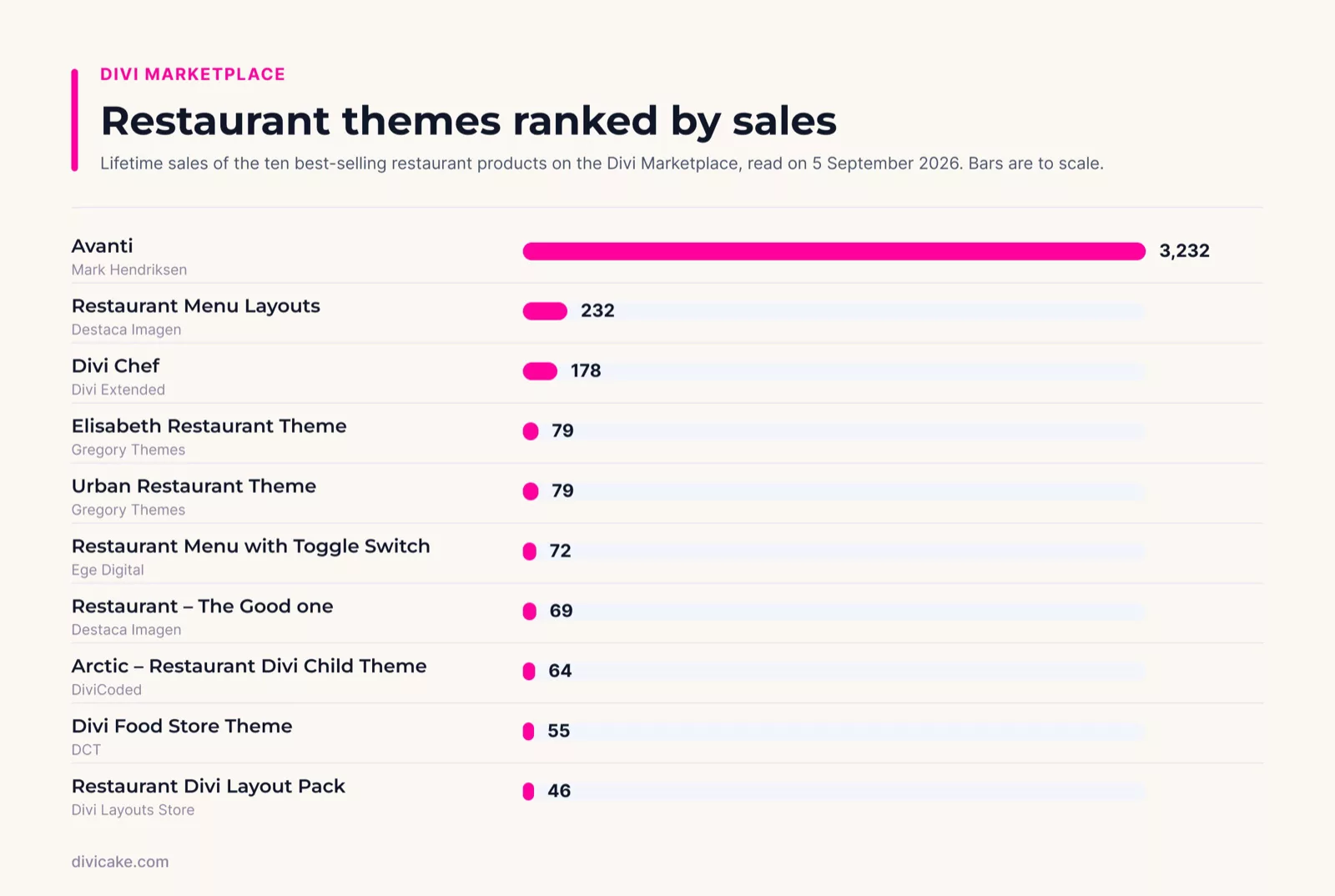The height and width of the screenshot is (896, 1335).
Task: Click Gregory Themes under Elisabeth Restaurant Theme
Action: point(128,450)
